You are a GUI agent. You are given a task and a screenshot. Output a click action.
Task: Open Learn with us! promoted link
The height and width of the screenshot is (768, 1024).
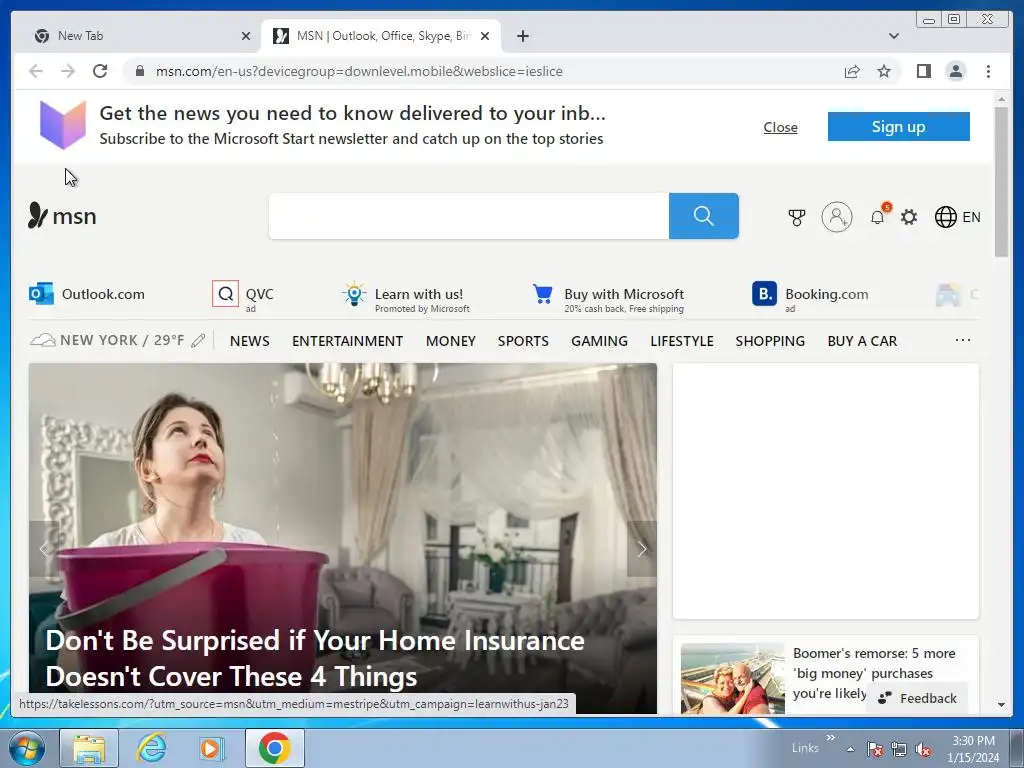tap(406, 296)
